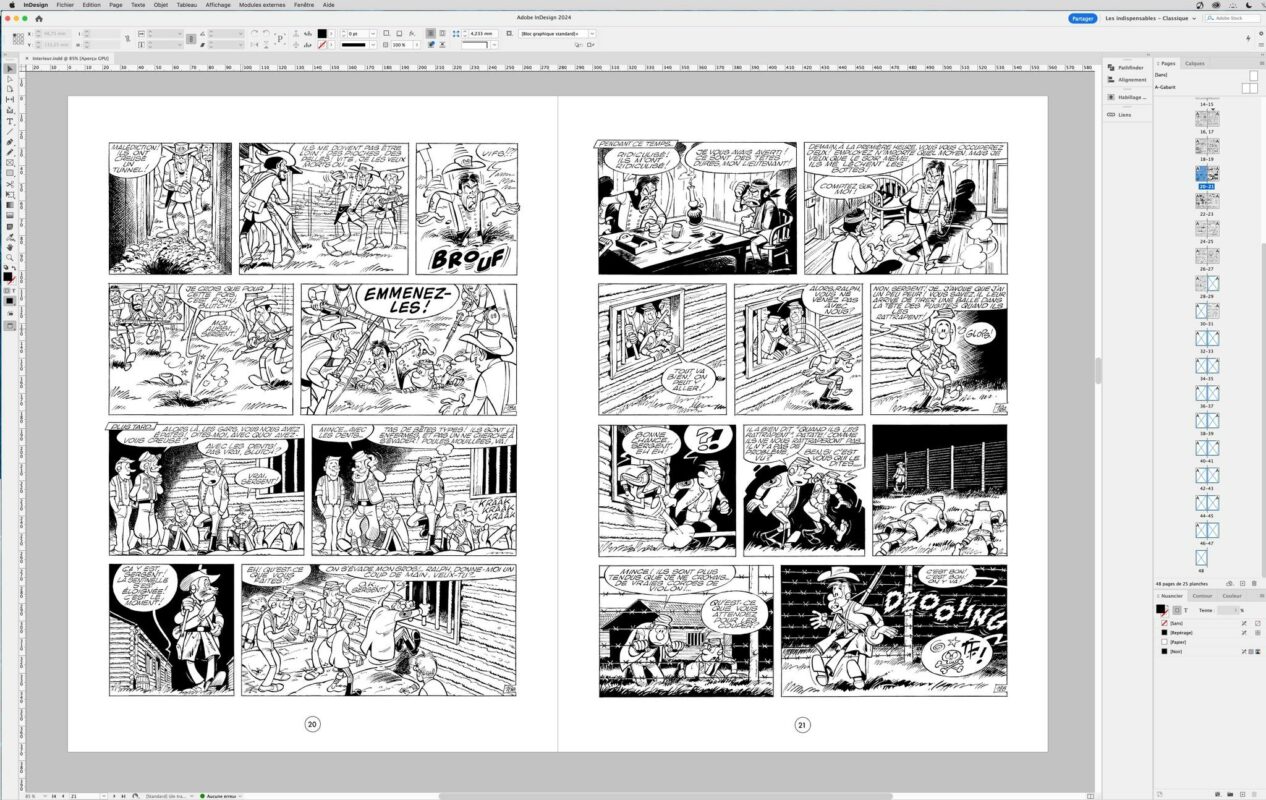
Task: Open the Edition menu
Action: pyautogui.click(x=92, y=5)
